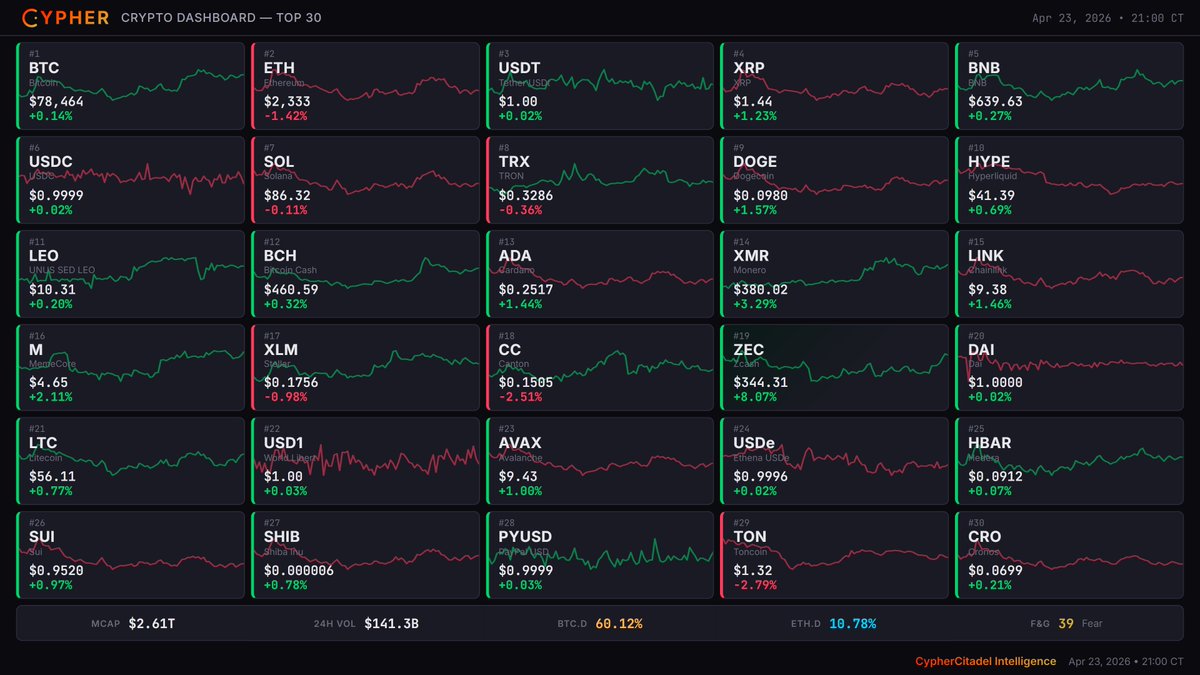Viewport: 1200px width, 675px height.
Task: Click the Cypher logo in the header
Action: (64, 18)
